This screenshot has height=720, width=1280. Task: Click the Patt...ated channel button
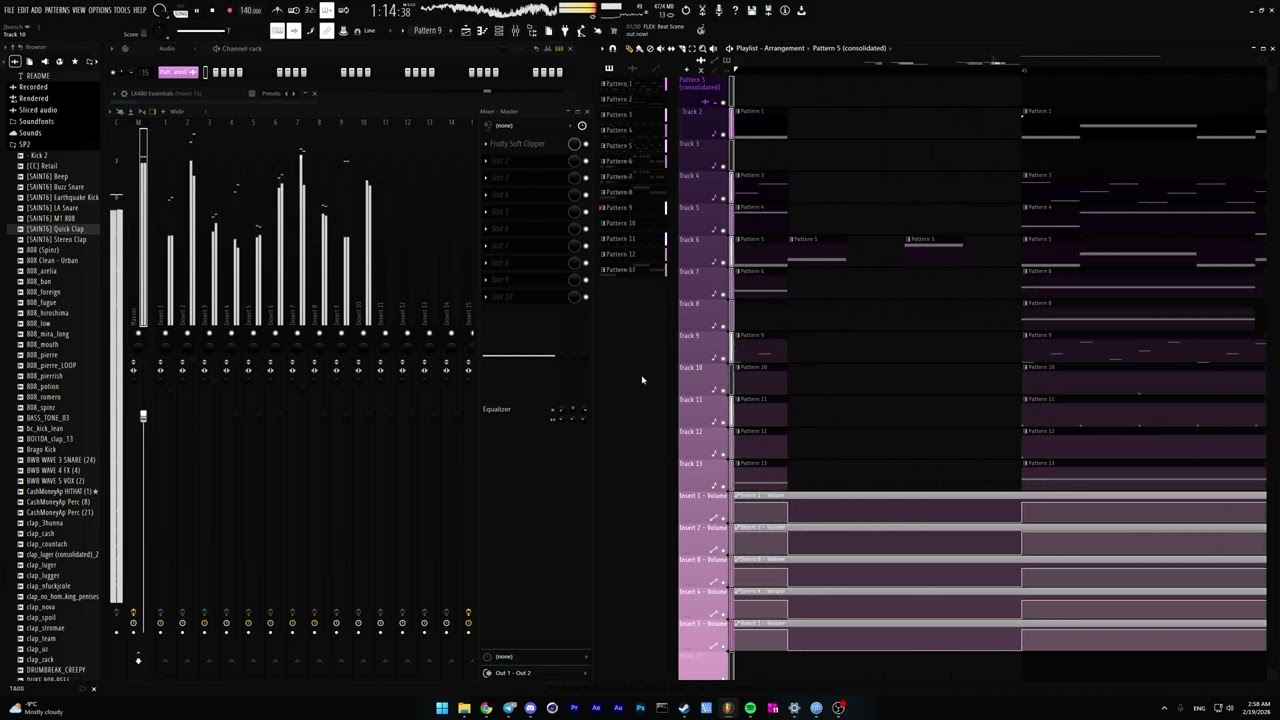[179, 72]
